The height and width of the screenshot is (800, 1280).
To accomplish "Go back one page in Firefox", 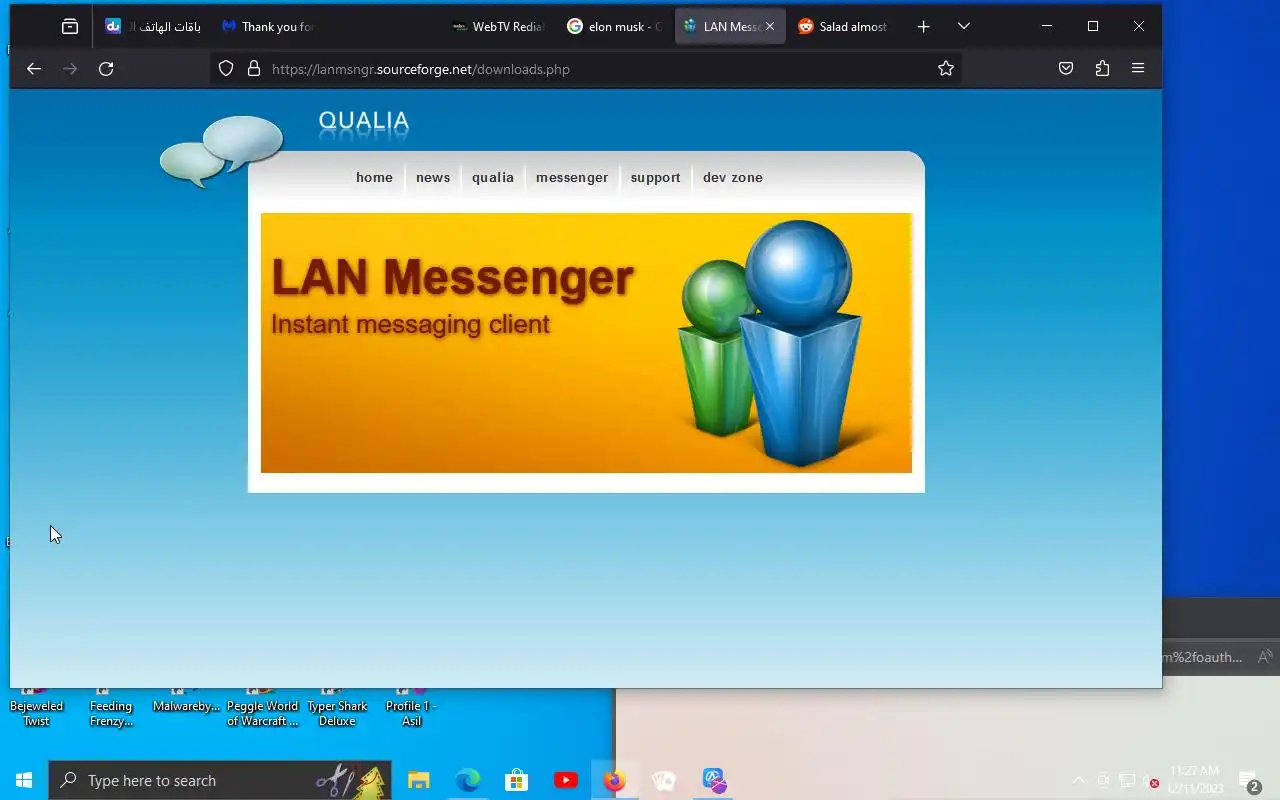I will (x=34, y=69).
